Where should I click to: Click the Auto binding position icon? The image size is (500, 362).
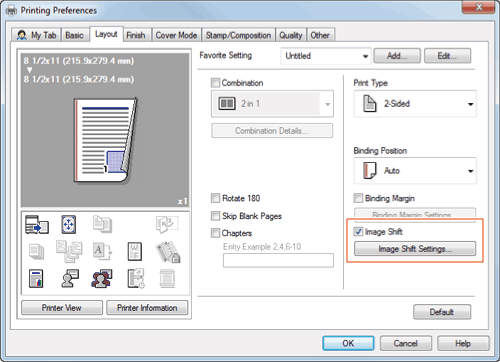(x=370, y=170)
